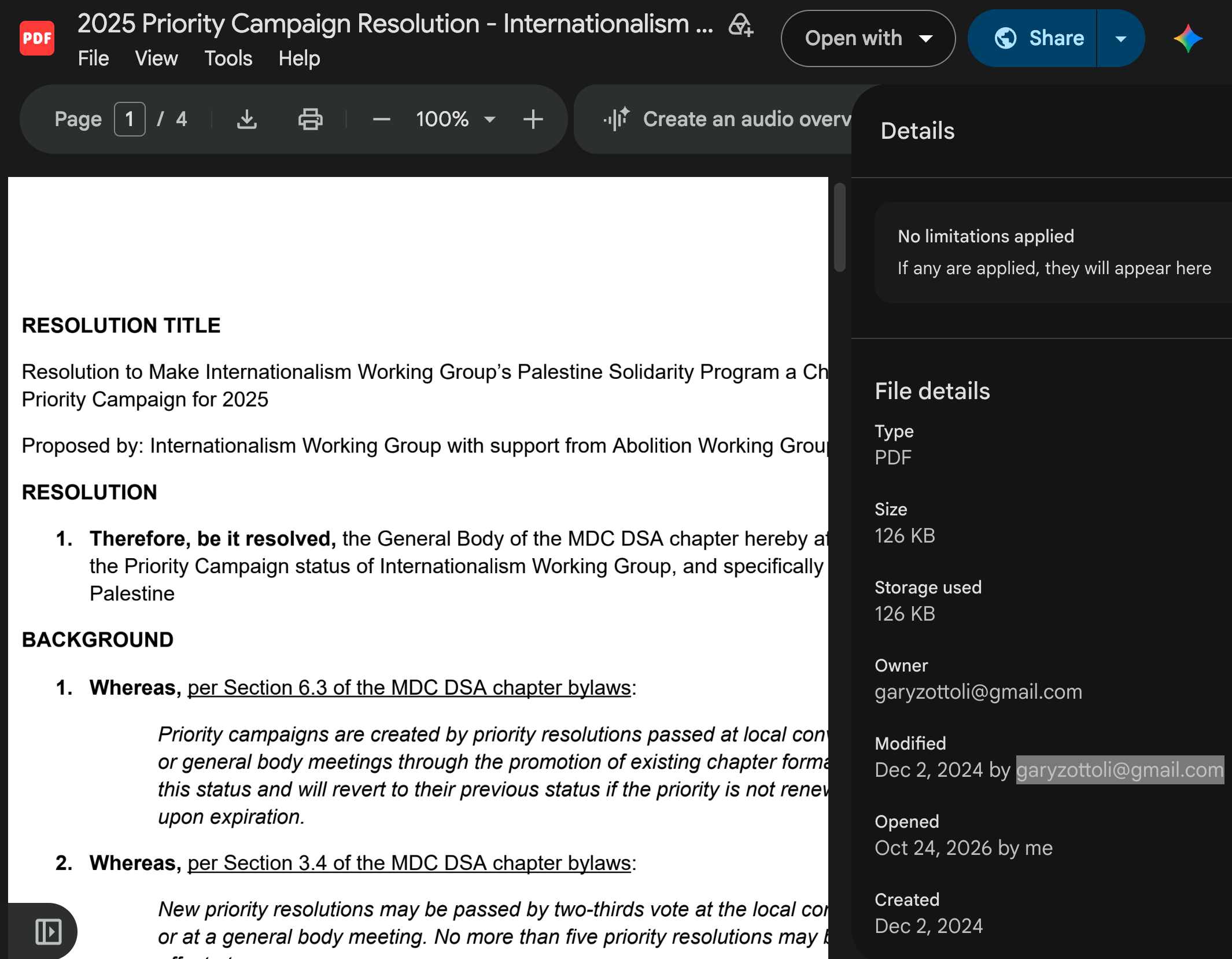
Task: Print the document with the printer icon
Action: [311, 119]
